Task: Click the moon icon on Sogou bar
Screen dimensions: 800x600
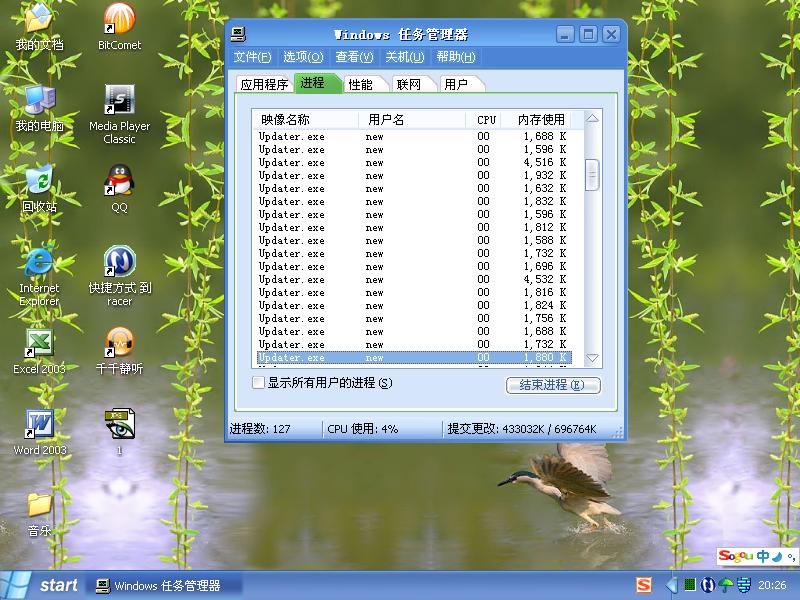Action: point(777,556)
